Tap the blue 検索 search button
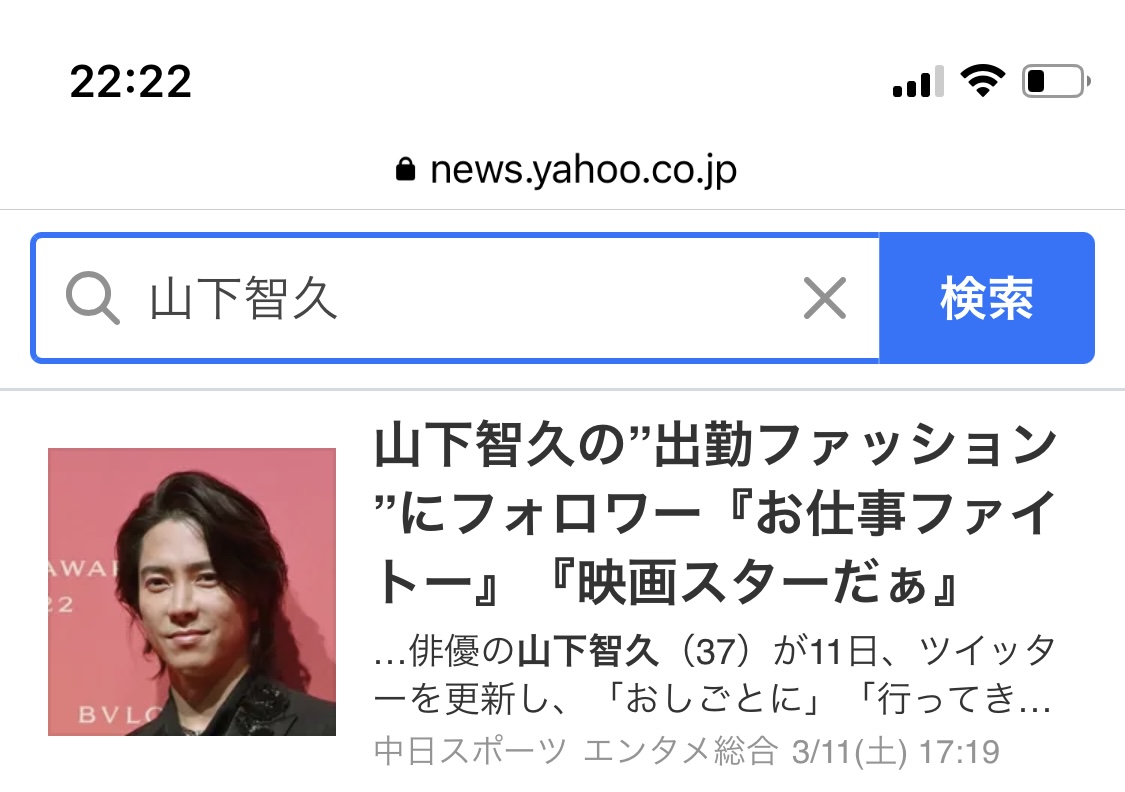This screenshot has width=1125, height=792. coord(987,298)
